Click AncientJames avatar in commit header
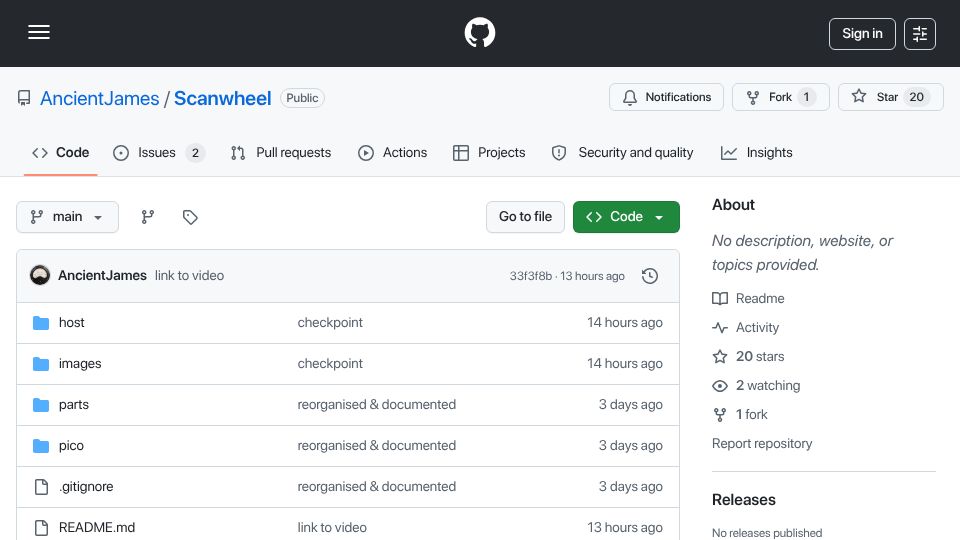960x540 pixels. [x=40, y=276]
